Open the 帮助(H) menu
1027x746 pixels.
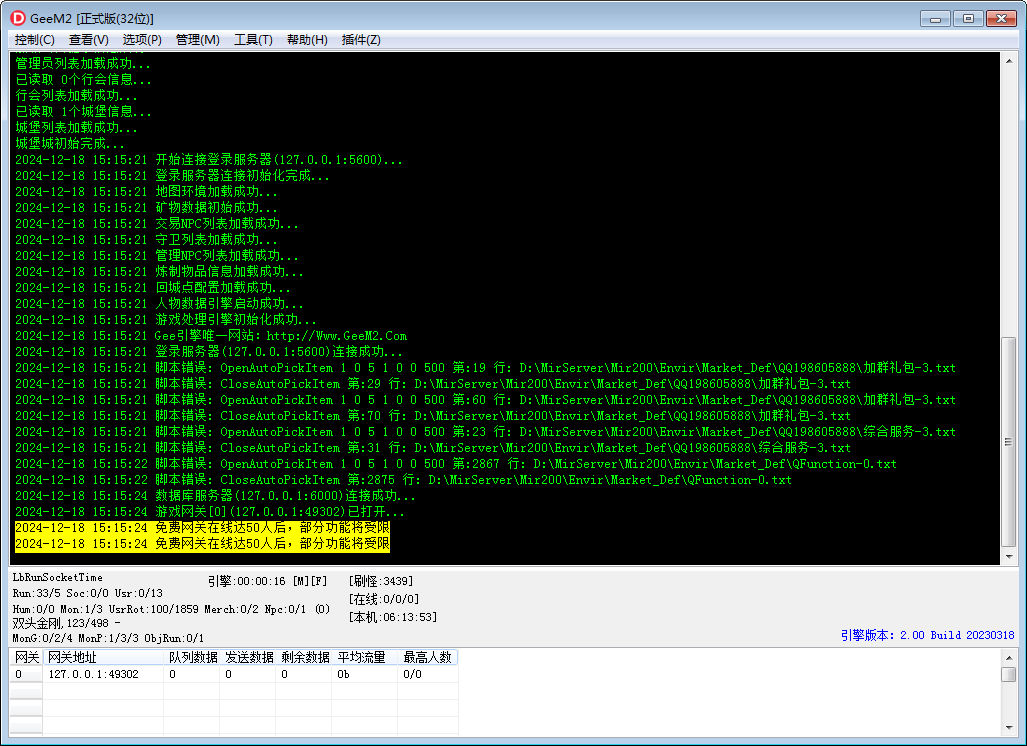coord(307,40)
